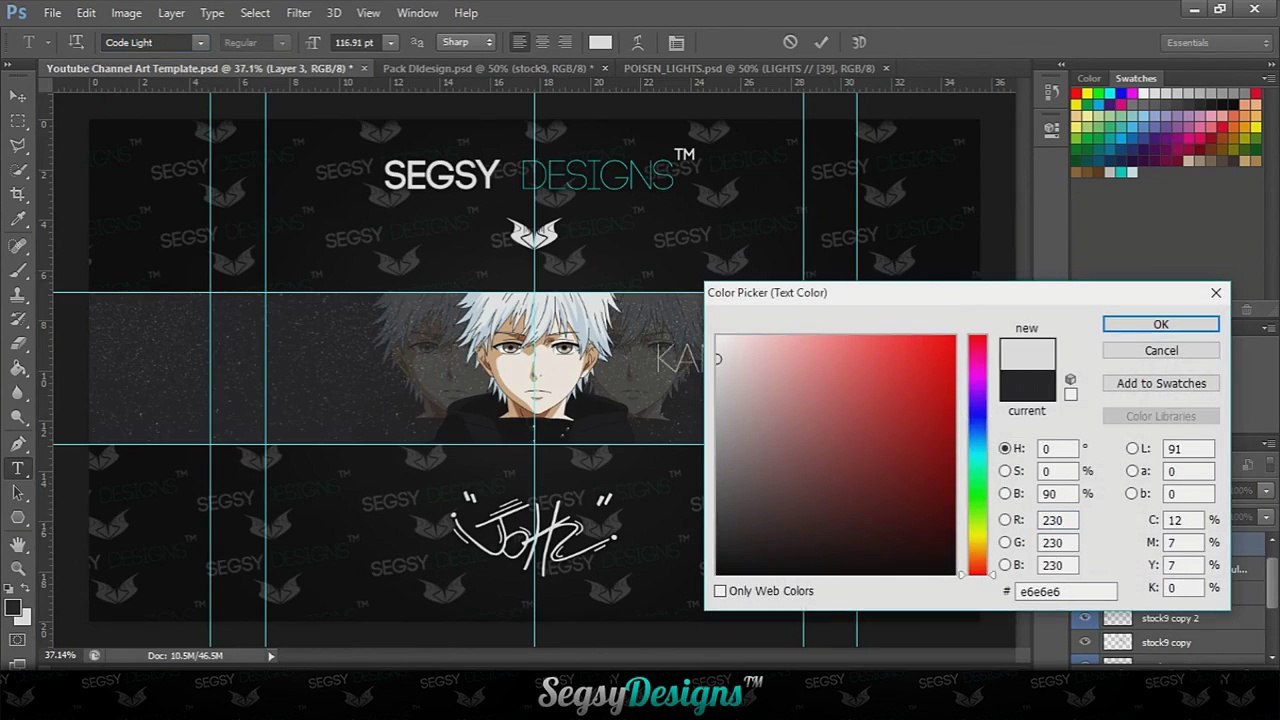Click the text color swatch in options bar

pyautogui.click(x=600, y=42)
